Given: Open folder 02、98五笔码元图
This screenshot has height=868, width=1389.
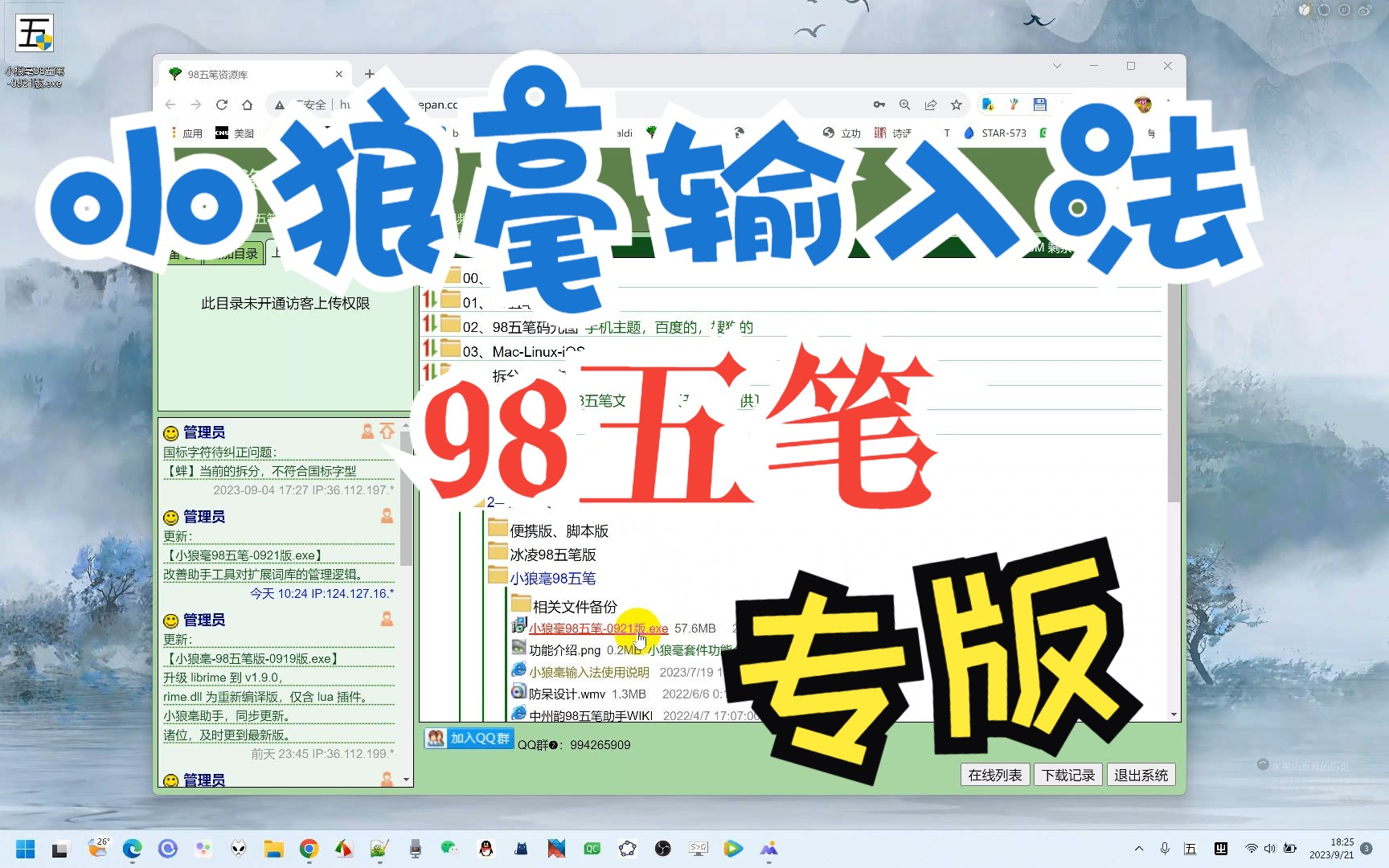Looking at the screenshot, I should point(519,327).
